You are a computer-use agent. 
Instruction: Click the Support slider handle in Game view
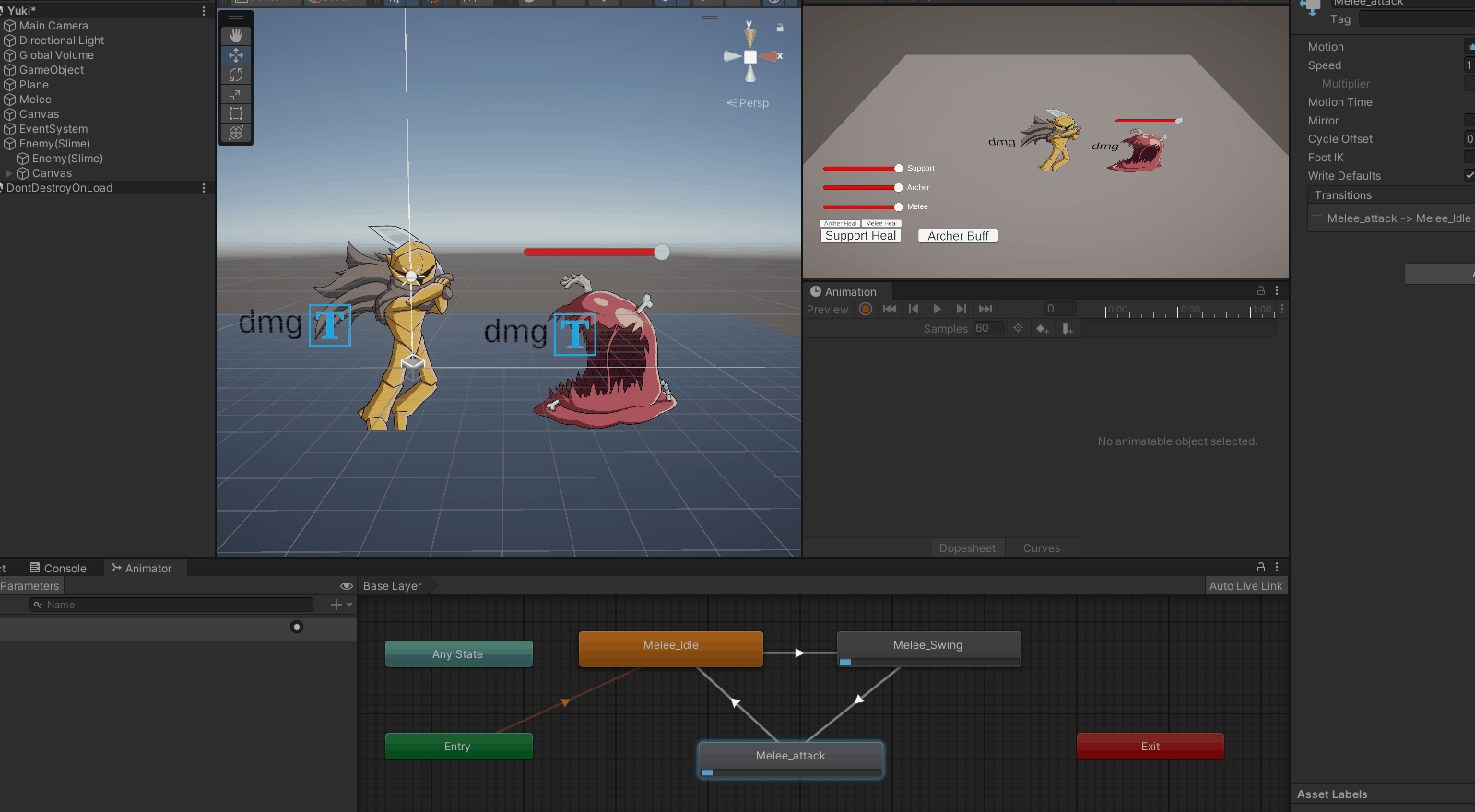click(899, 169)
